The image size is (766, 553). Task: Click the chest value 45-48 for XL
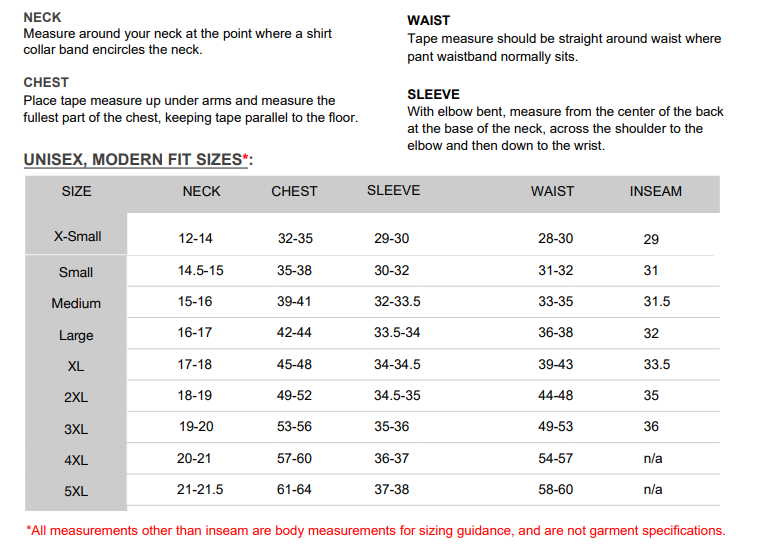(x=294, y=365)
